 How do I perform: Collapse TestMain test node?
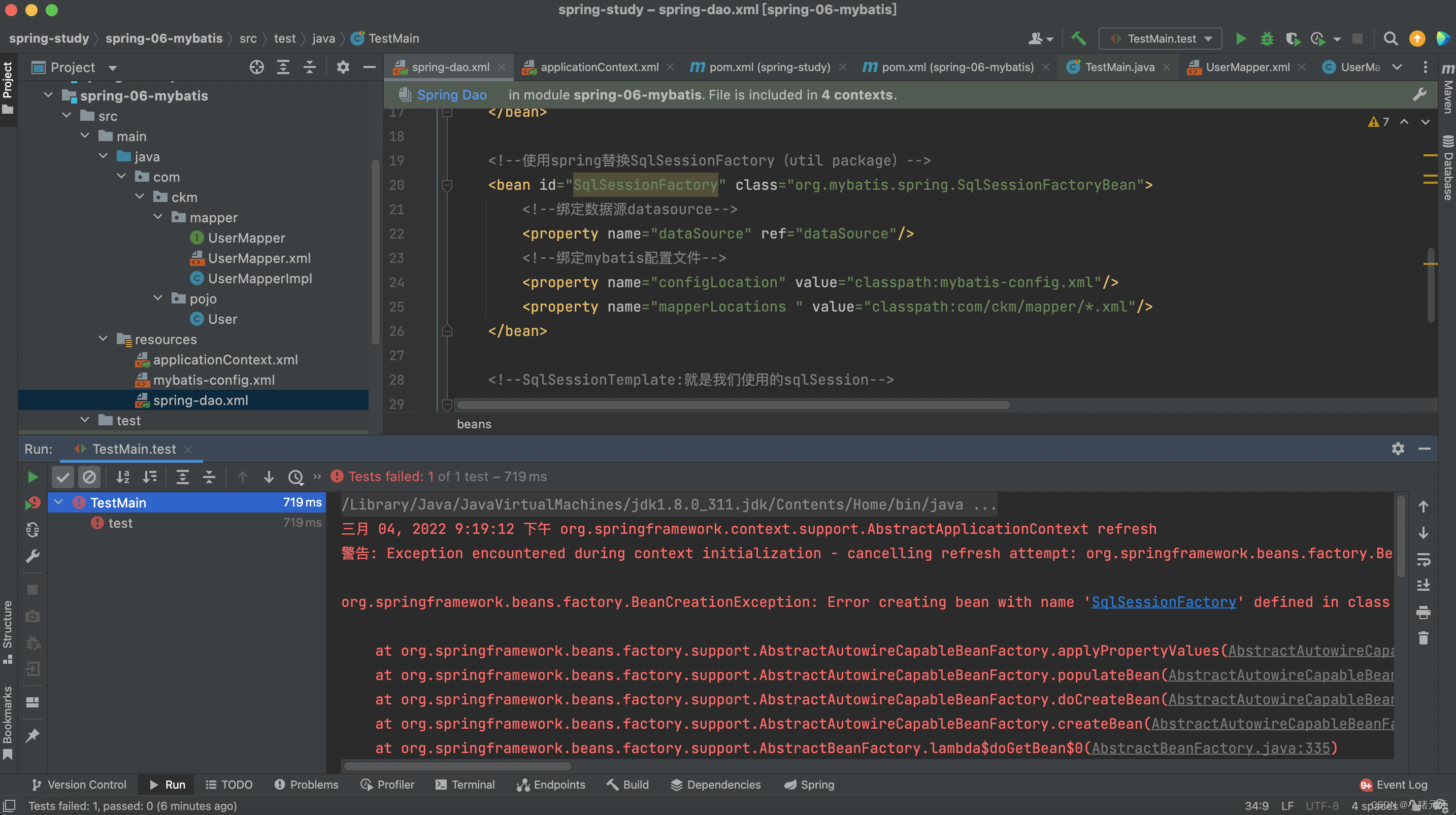click(x=59, y=502)
